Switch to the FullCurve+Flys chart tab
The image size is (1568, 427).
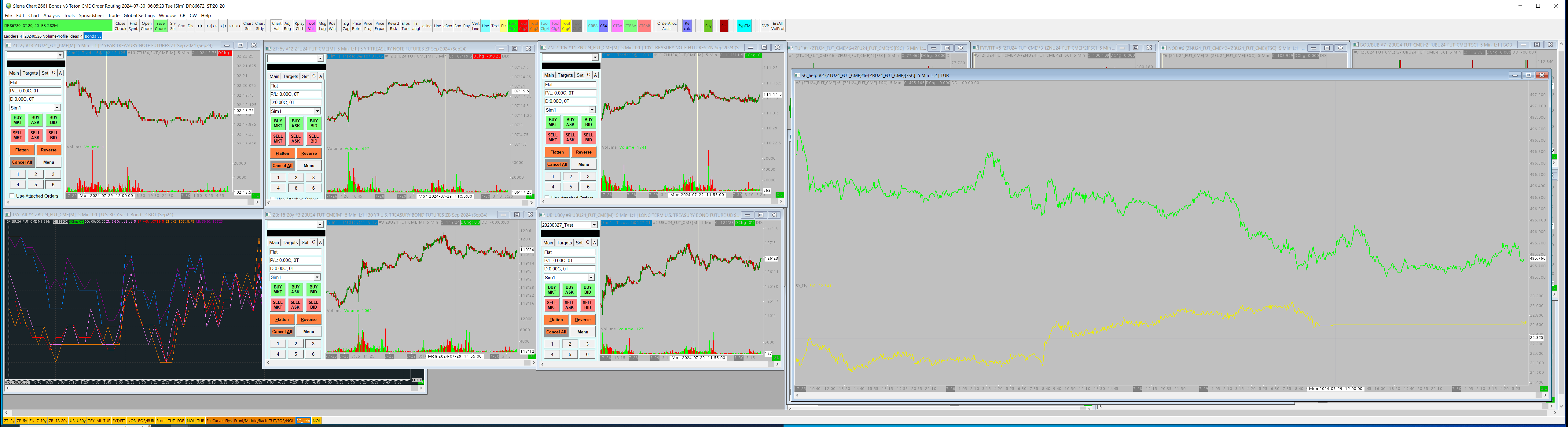coord(218,421)
